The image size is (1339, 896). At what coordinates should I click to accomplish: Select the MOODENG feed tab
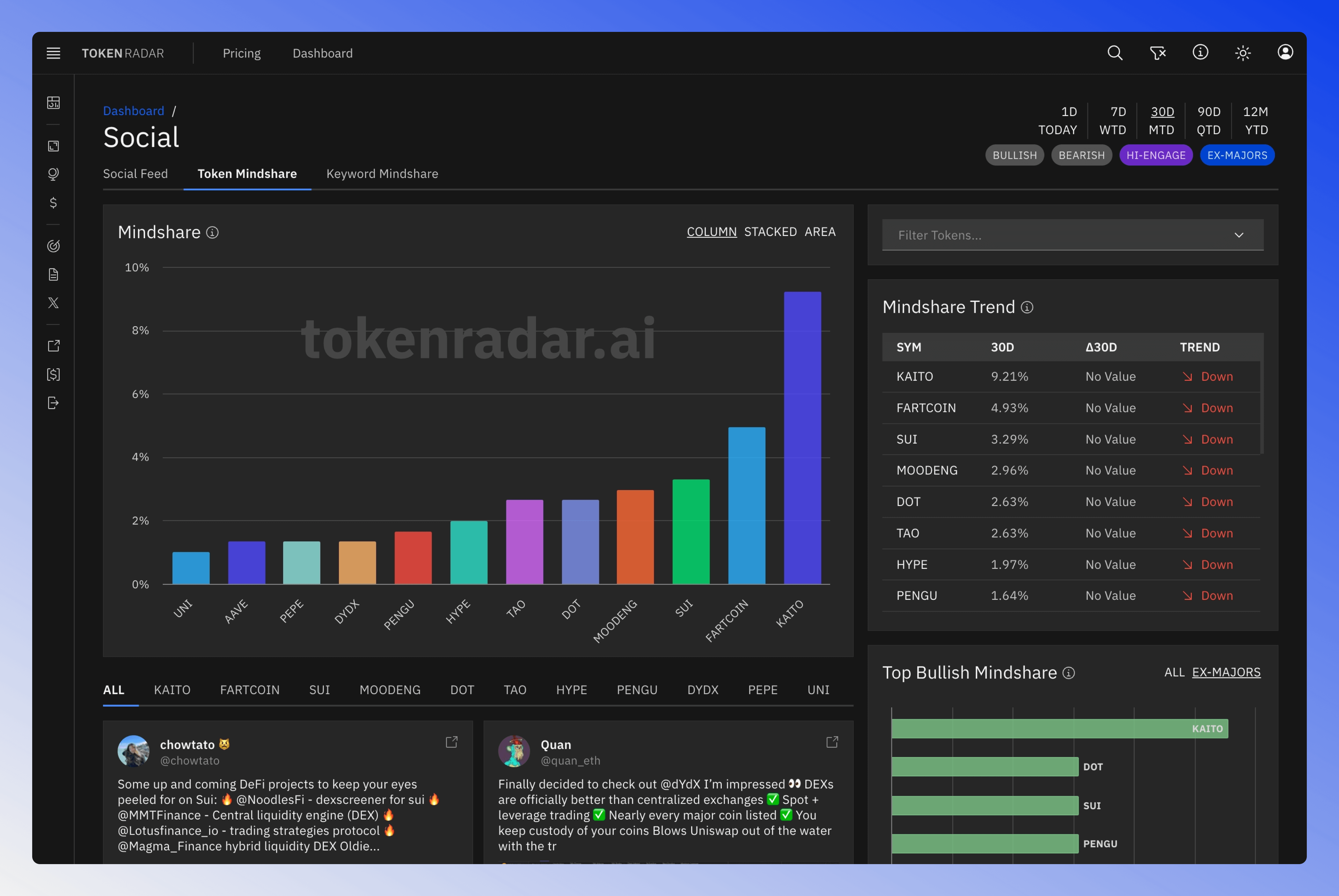(x=390, y=690)
